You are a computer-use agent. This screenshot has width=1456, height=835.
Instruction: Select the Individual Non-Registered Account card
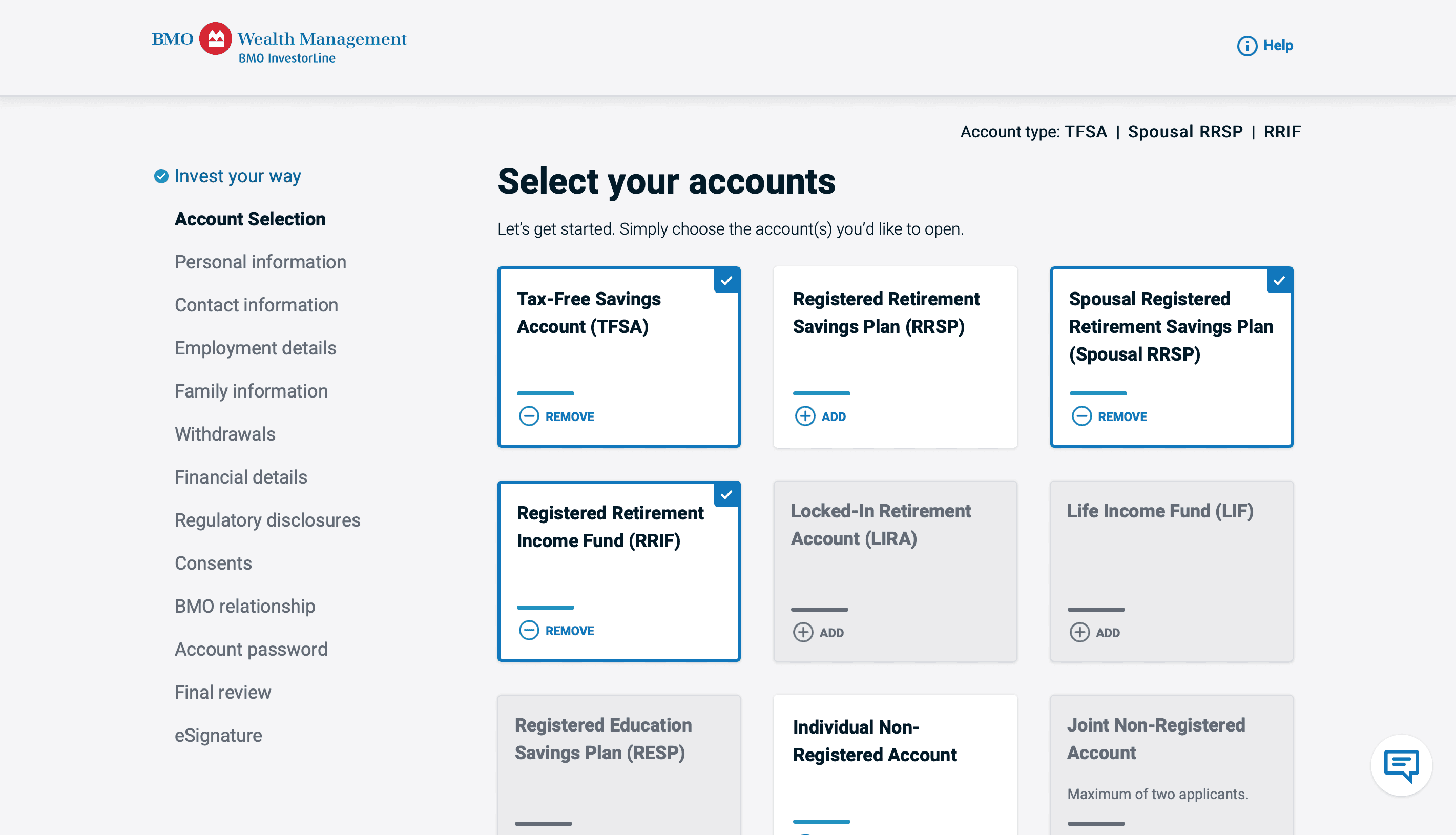tap(895, 765)
